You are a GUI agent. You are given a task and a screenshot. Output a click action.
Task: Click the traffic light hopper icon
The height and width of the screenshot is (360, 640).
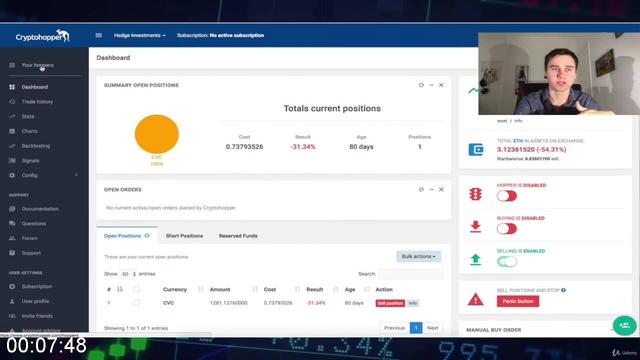coord(476,194)
